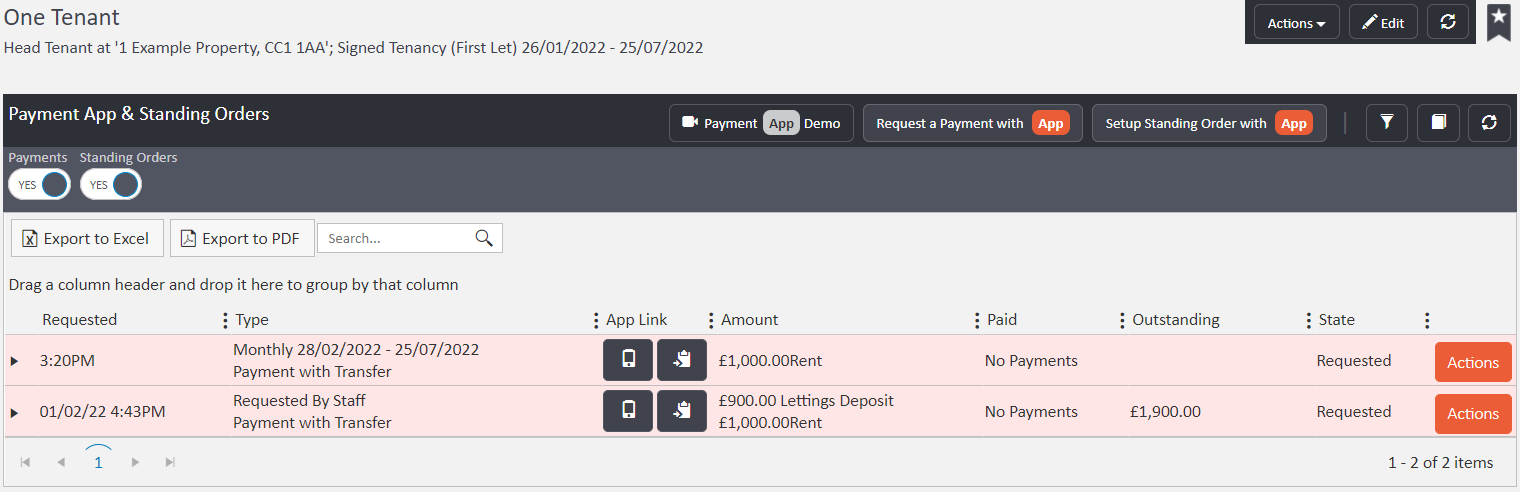Screen dimensions: 1520x492
Task: Open Actions for the Lettings Deposit row
Action: (x=1472, y=413)
